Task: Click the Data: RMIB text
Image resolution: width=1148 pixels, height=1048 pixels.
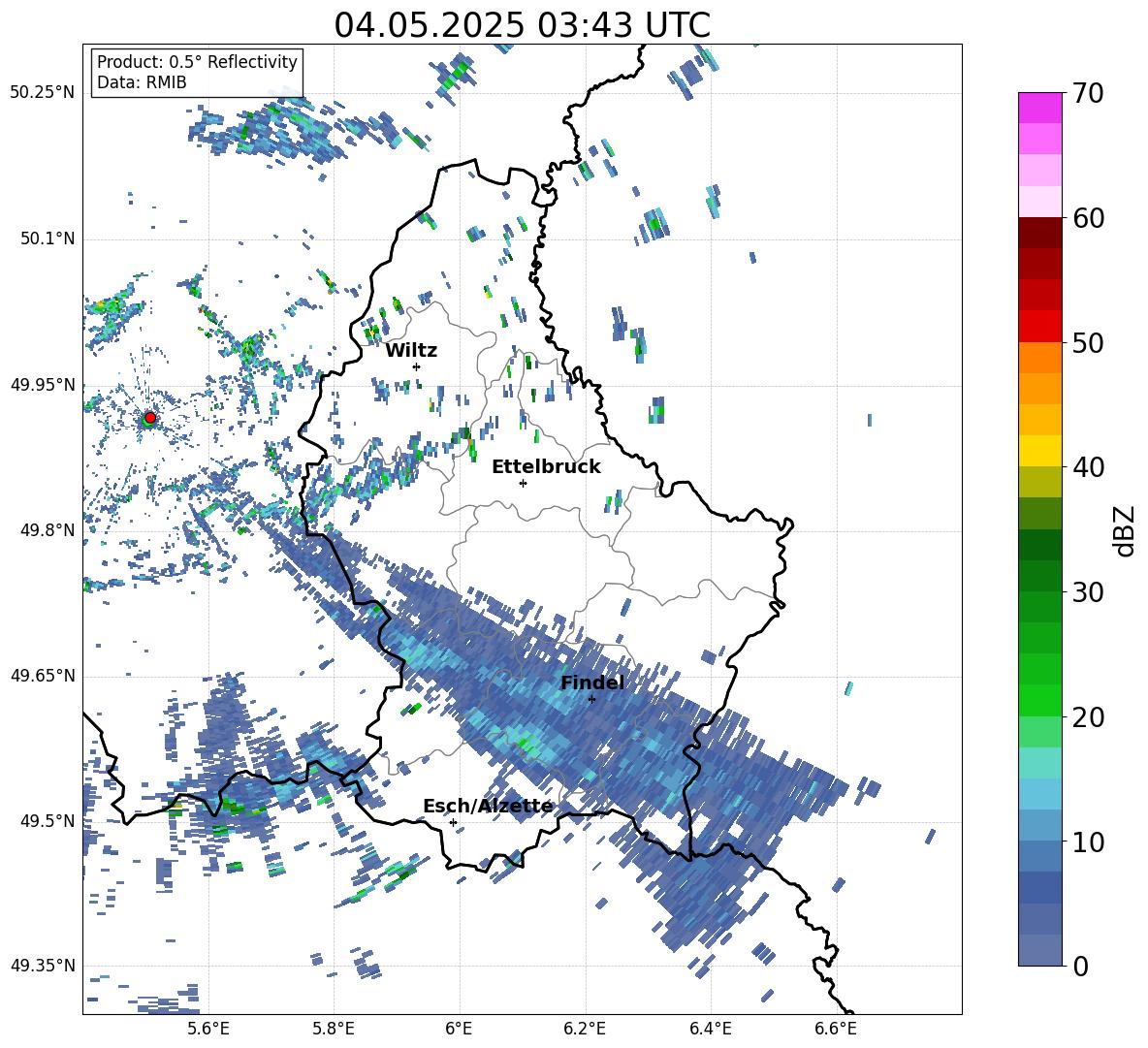Action: click(x=142, y=82)
